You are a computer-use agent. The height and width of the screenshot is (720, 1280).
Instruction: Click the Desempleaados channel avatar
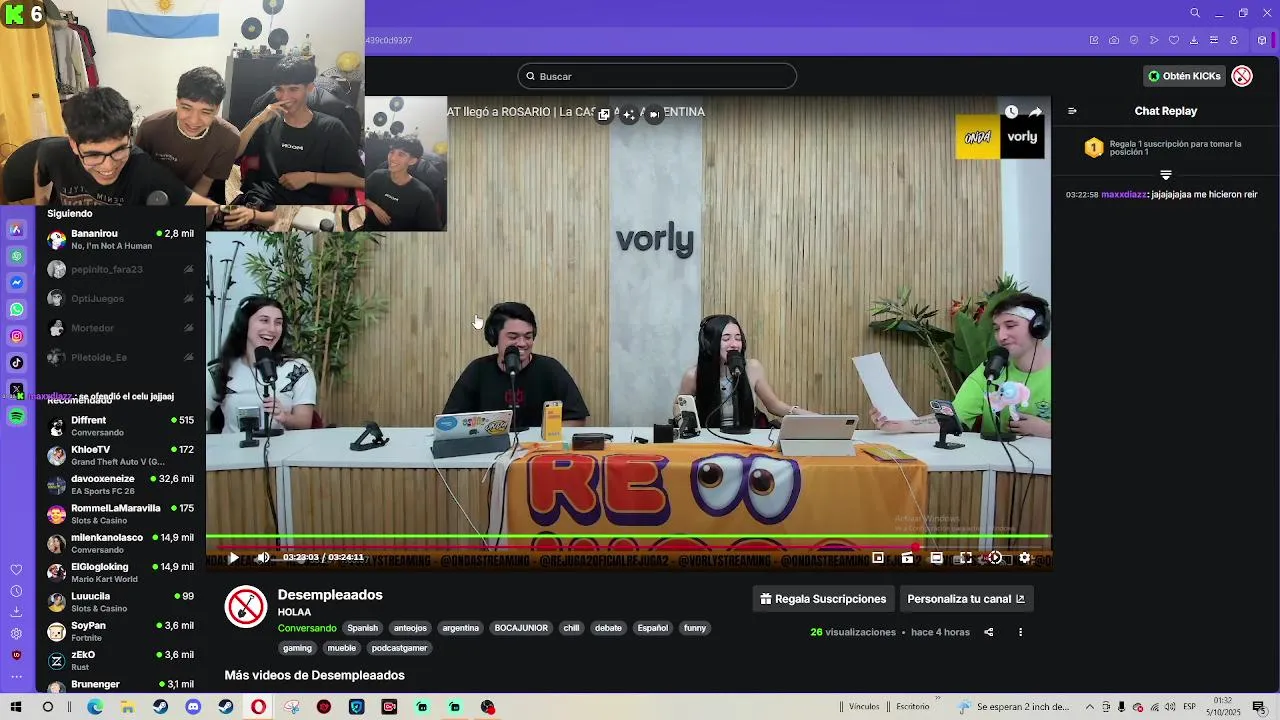[245, 606]
